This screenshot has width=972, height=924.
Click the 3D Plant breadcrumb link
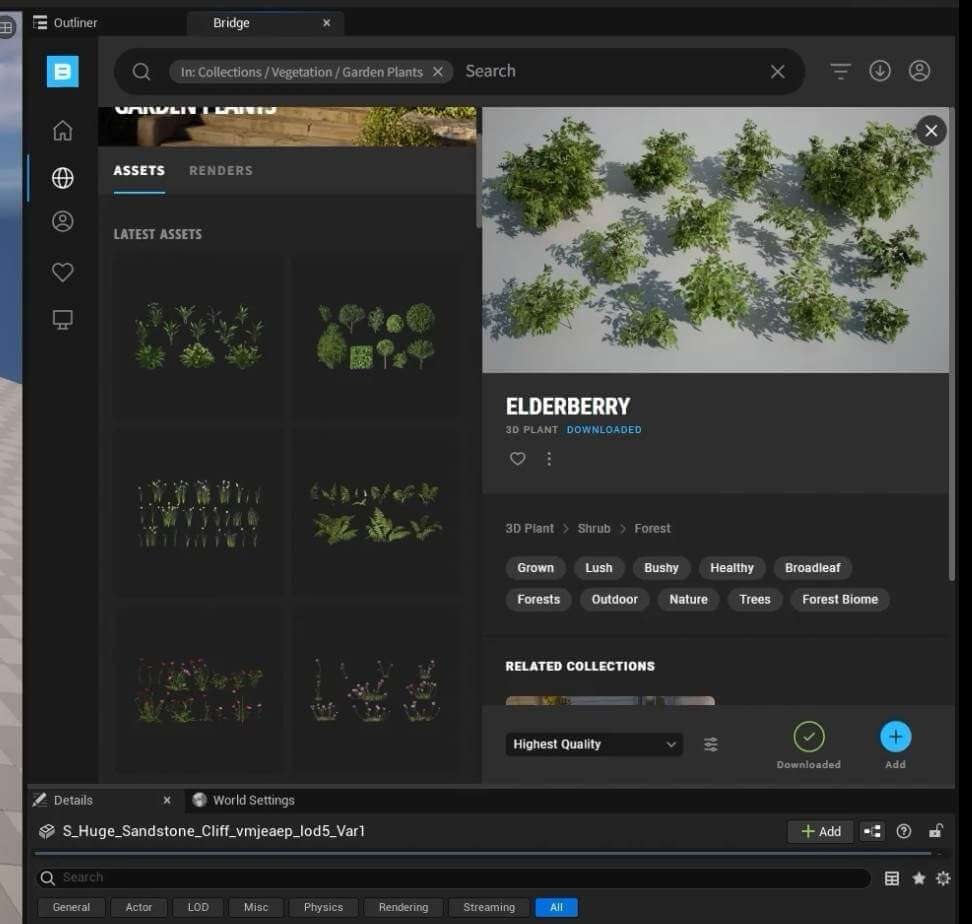tap(529, 529)
